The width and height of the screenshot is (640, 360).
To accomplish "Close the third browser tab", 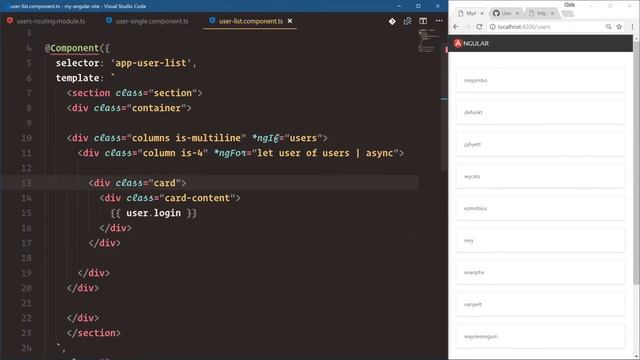I will click(x=552, y=13).
